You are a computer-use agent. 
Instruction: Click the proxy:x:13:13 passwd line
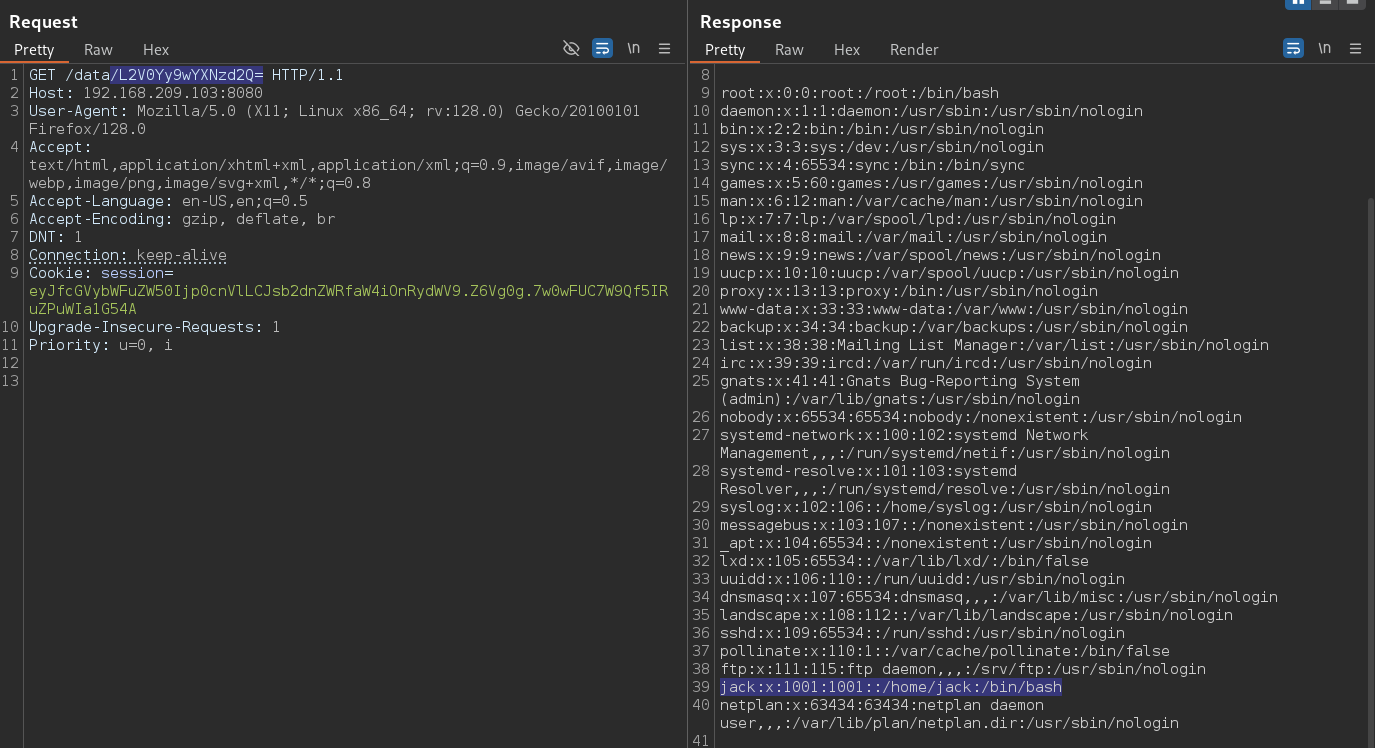pyautogui.click(x=909, y=291)
